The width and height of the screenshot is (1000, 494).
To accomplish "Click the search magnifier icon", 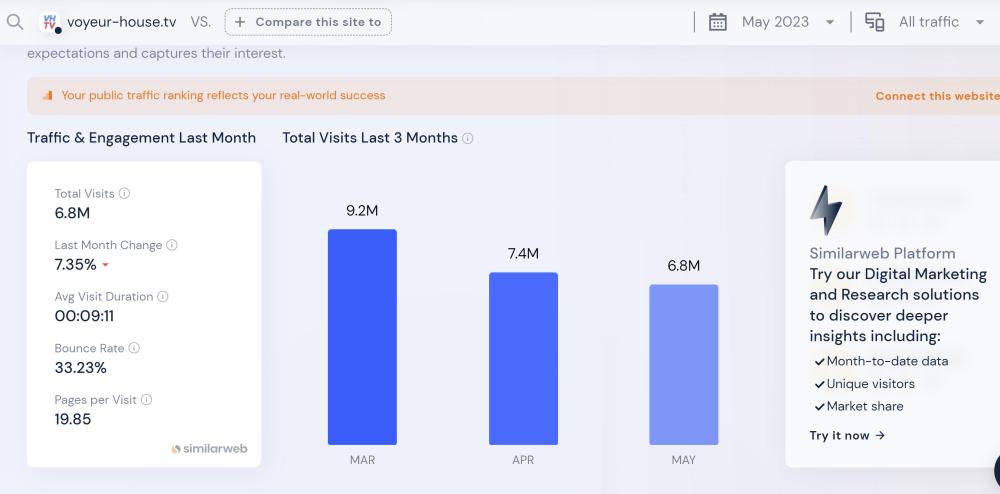I will coord(14,22).
